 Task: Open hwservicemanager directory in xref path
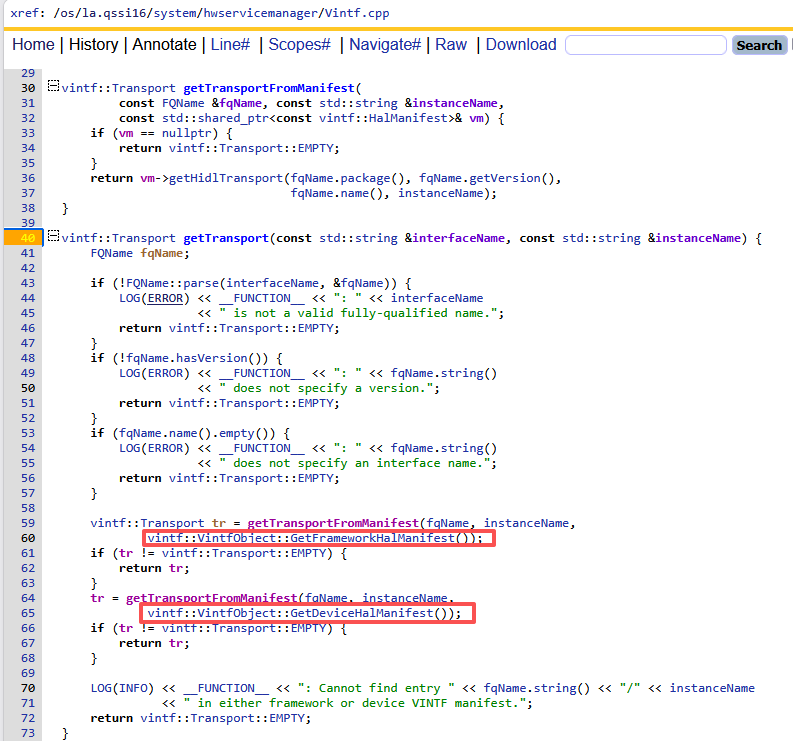(x=260, y=13)
